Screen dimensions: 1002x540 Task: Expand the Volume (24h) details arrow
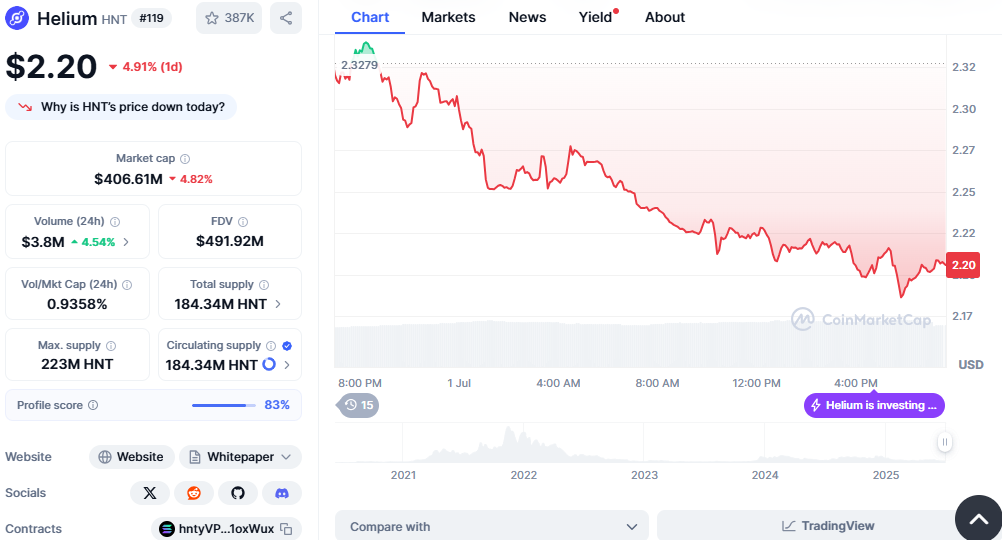[x=126, y=242]
